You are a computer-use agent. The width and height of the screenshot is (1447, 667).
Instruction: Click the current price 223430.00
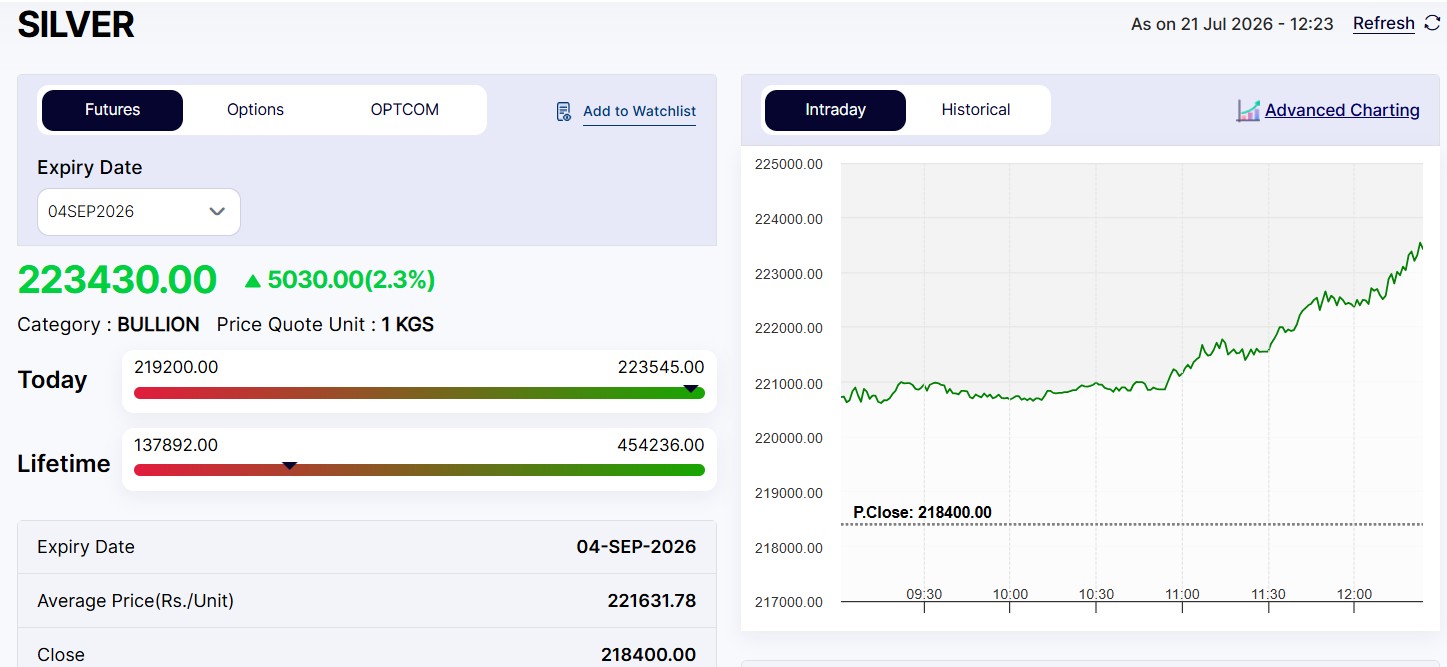pyautogui.click(x=117, y=280)
